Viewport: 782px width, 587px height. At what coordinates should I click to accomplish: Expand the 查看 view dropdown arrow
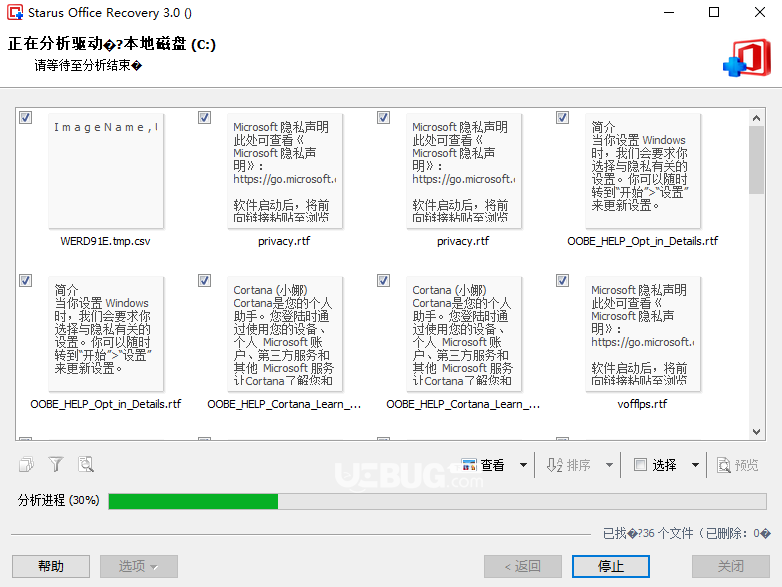click(523, 465)
